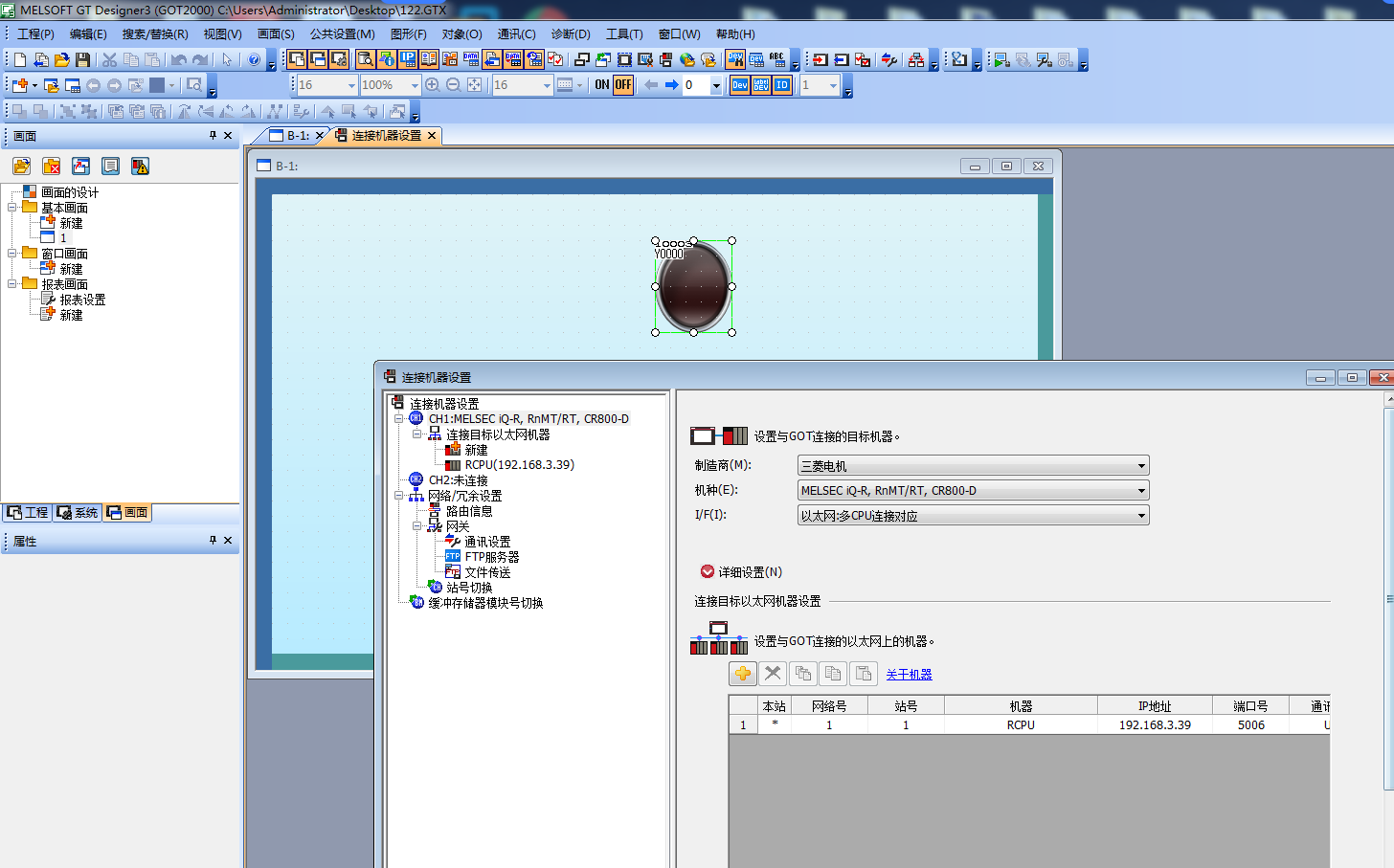Toggle the OFF state preview button
The image size is (1394, 868).
click(x=623, y=85)
